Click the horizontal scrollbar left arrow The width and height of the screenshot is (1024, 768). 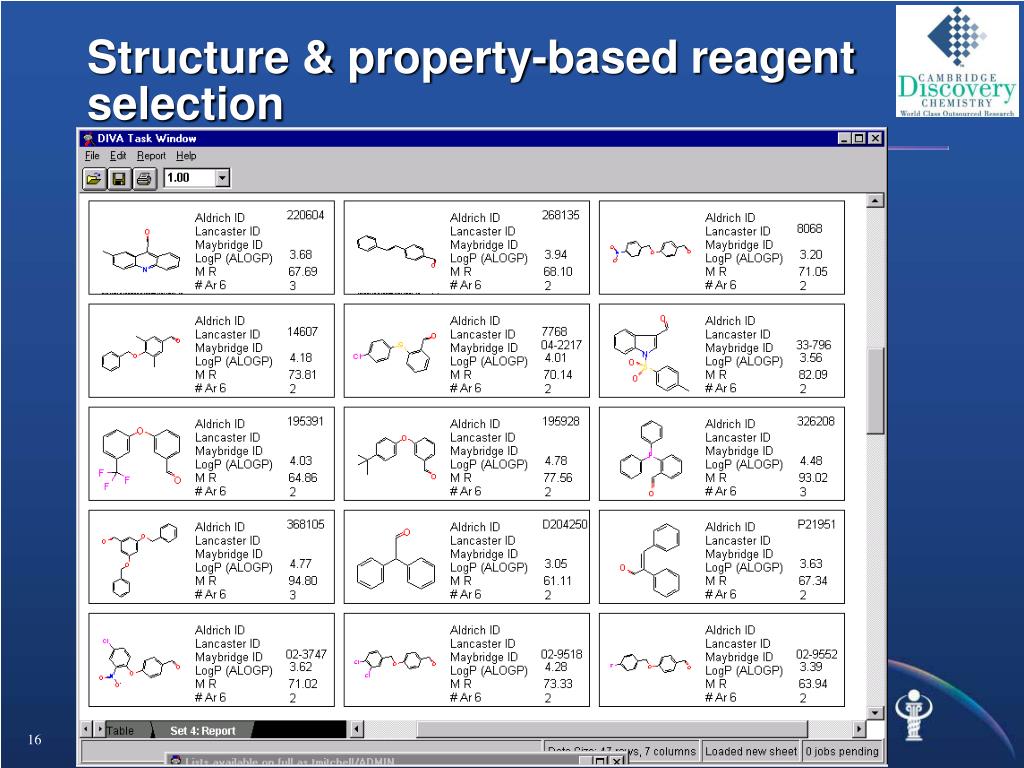(x=357, y=729)
